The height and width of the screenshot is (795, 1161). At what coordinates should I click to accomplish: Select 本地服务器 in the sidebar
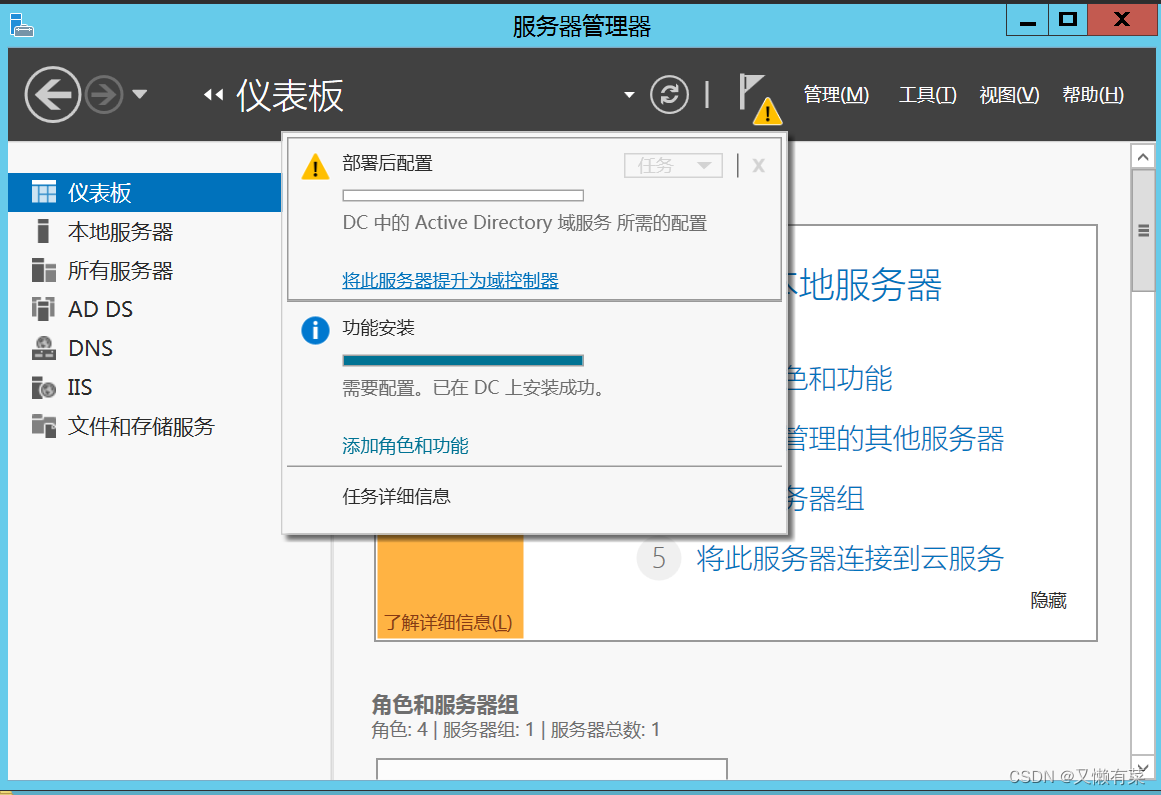145,232
